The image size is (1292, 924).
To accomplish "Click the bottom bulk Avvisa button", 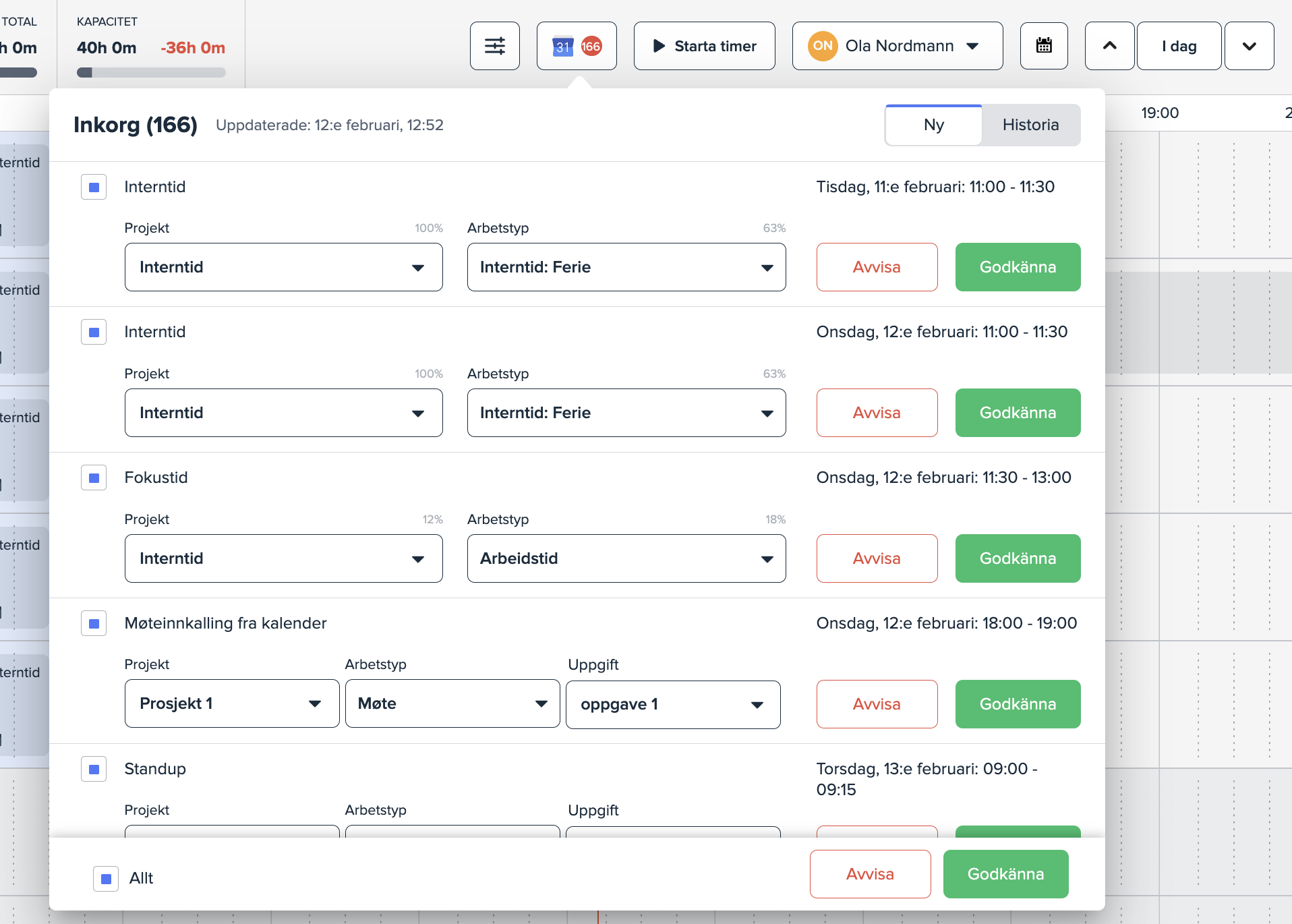I will [x=870, y=874].
